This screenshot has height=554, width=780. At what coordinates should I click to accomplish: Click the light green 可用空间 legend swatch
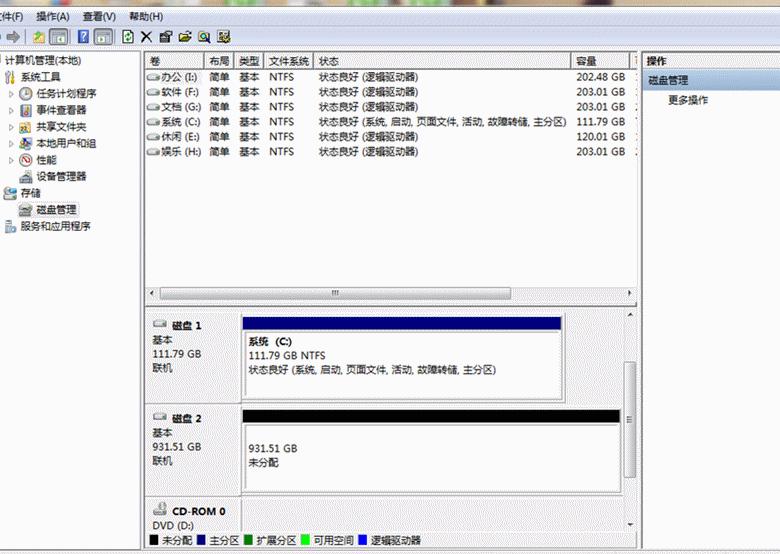coord(305,540)
